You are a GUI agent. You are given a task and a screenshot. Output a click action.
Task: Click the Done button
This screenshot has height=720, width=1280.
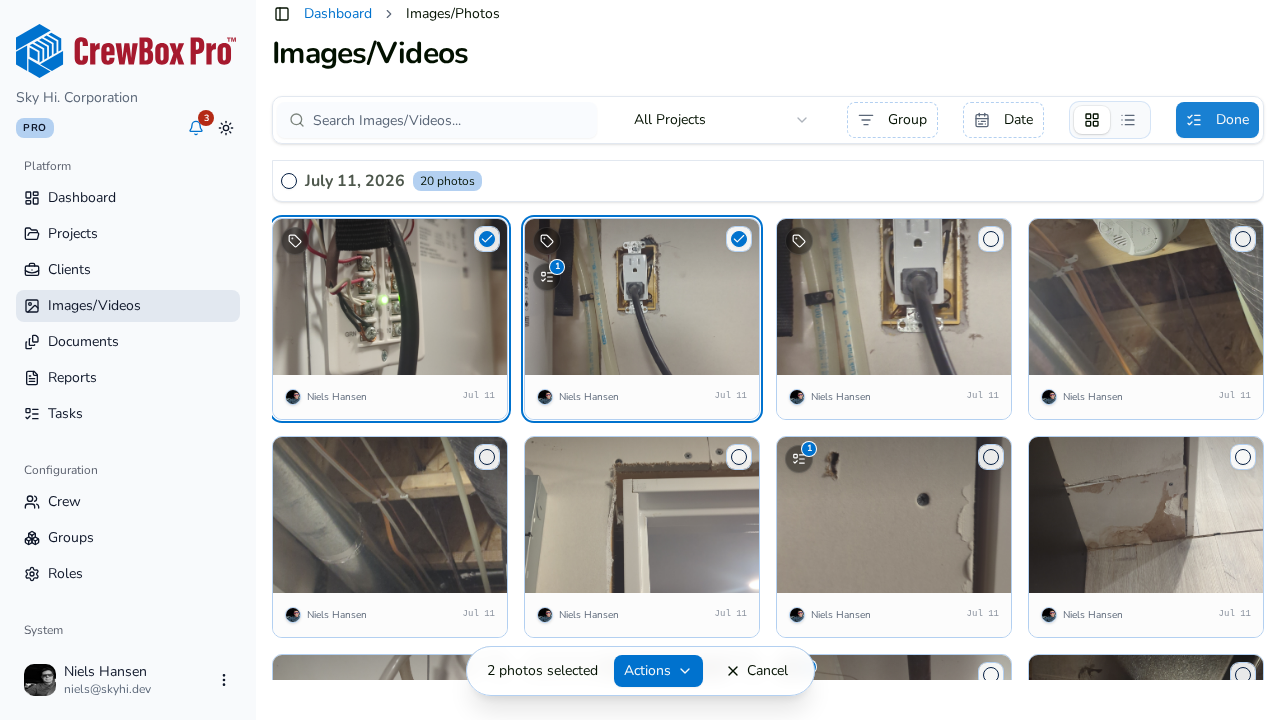tap(1217, 120)
